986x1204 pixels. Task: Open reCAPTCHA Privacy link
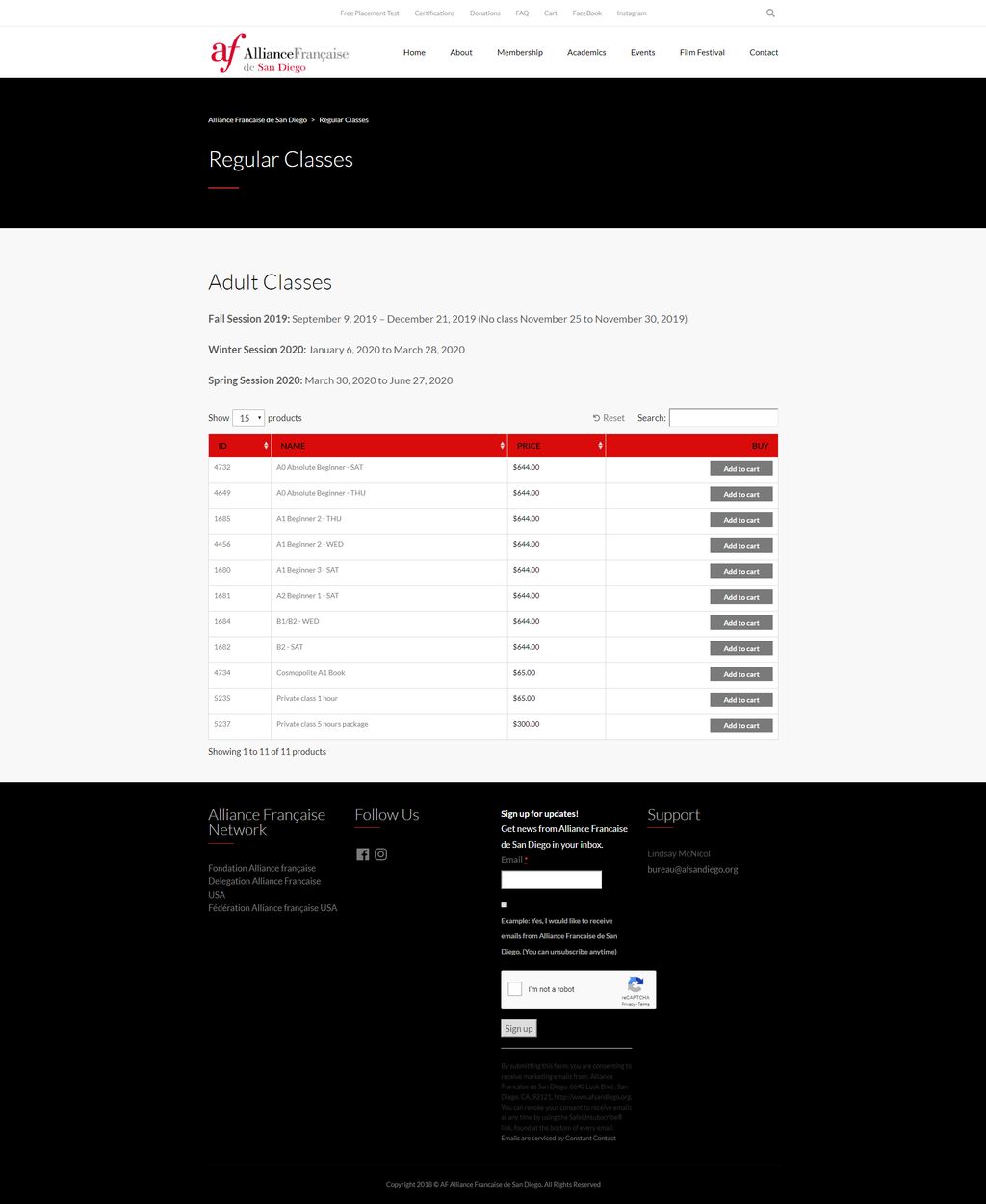pyautogui.click(x=627, y=1004)
